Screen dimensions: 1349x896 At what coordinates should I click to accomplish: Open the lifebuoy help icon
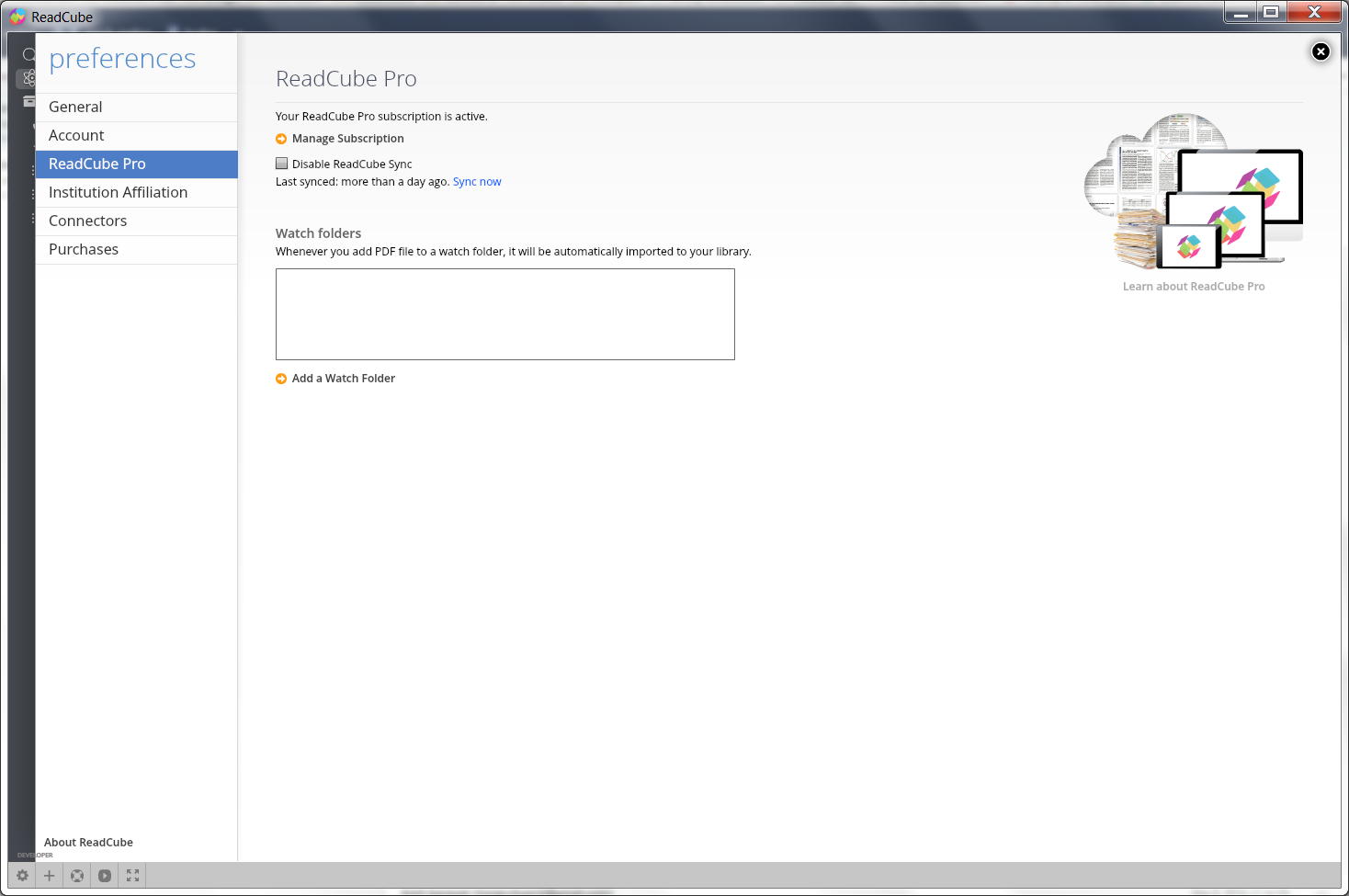pos(77,876)
